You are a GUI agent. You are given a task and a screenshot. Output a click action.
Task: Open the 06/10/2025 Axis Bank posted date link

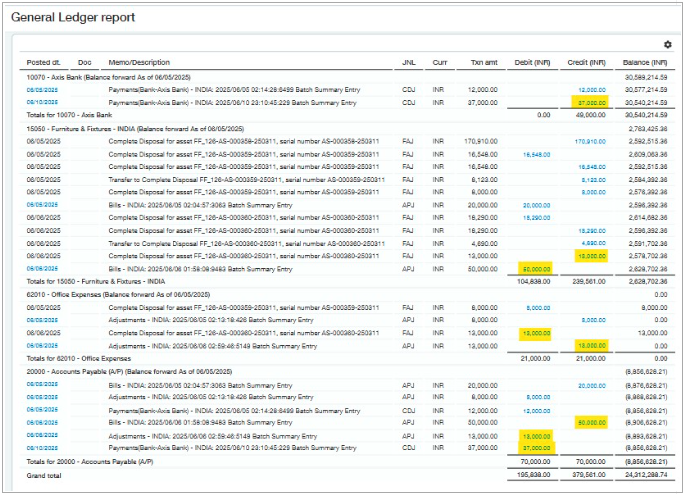(42, 102)
